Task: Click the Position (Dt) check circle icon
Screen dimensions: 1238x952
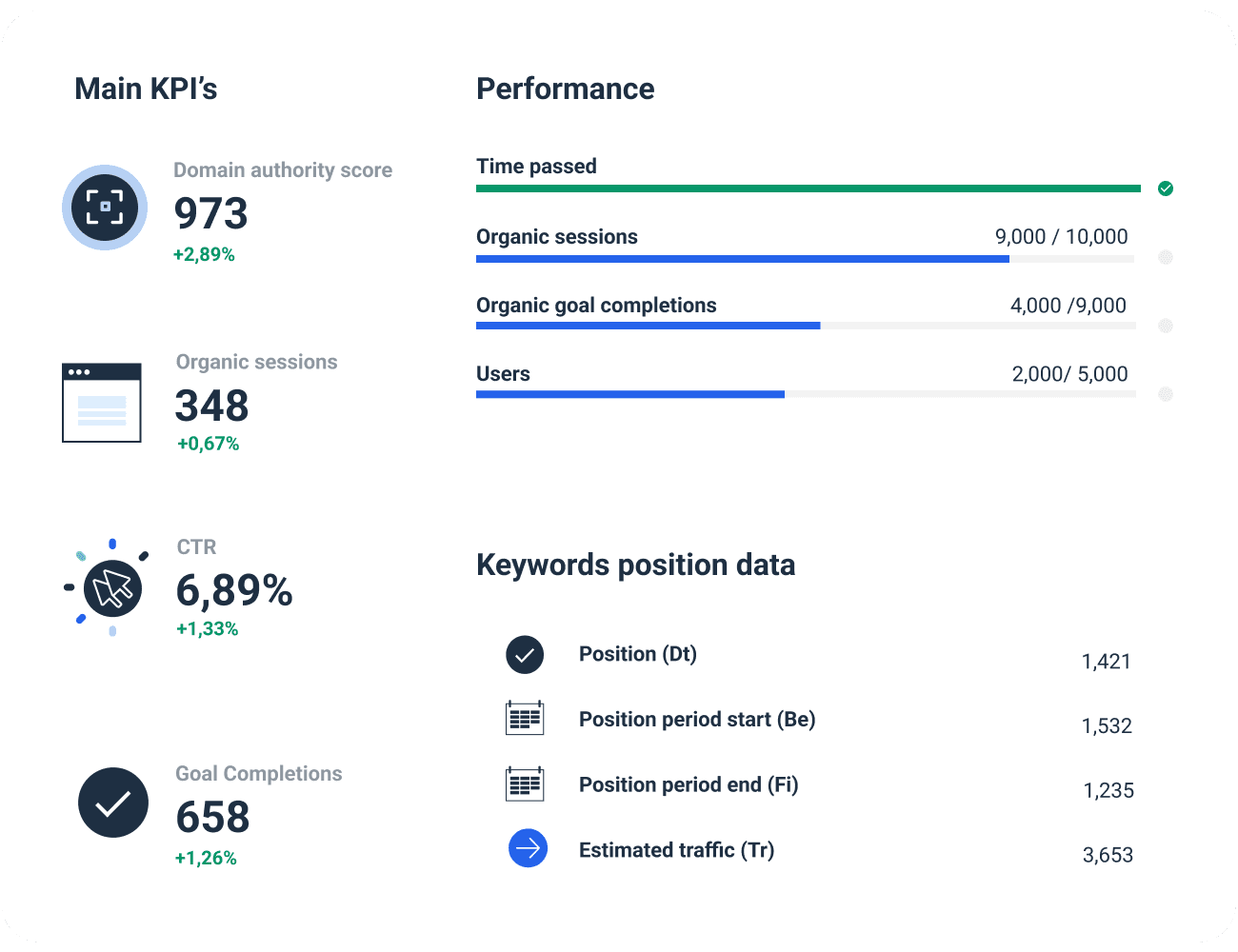Action: point(525,655)
